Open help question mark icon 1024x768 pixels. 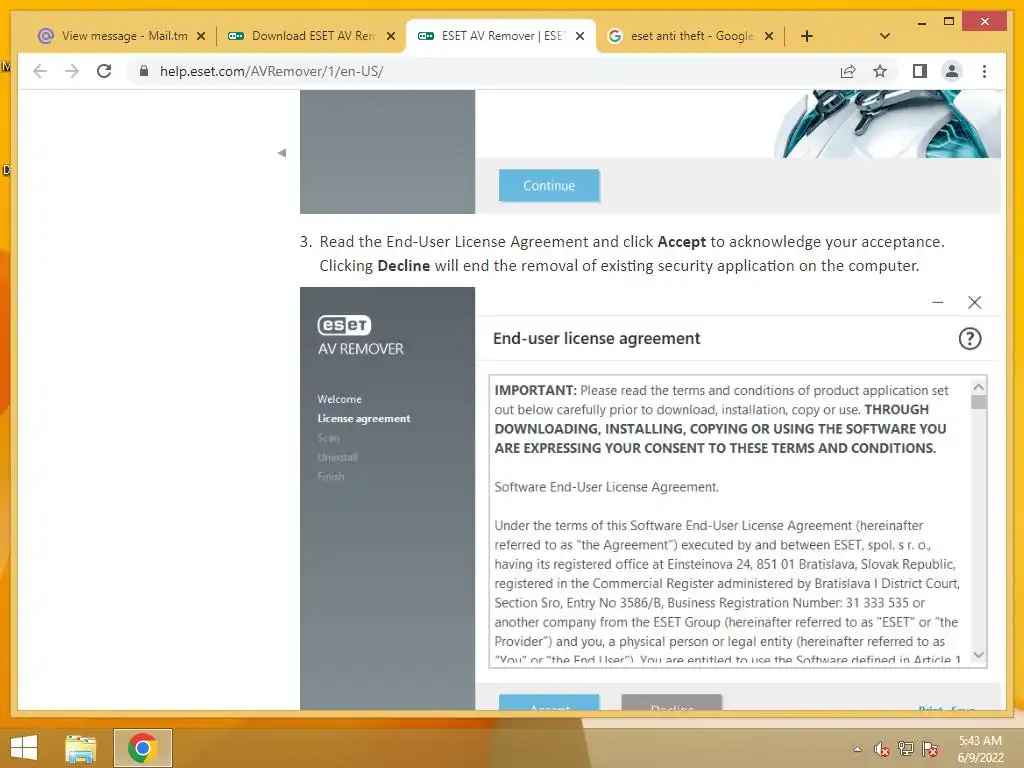[x=970, y=338]
